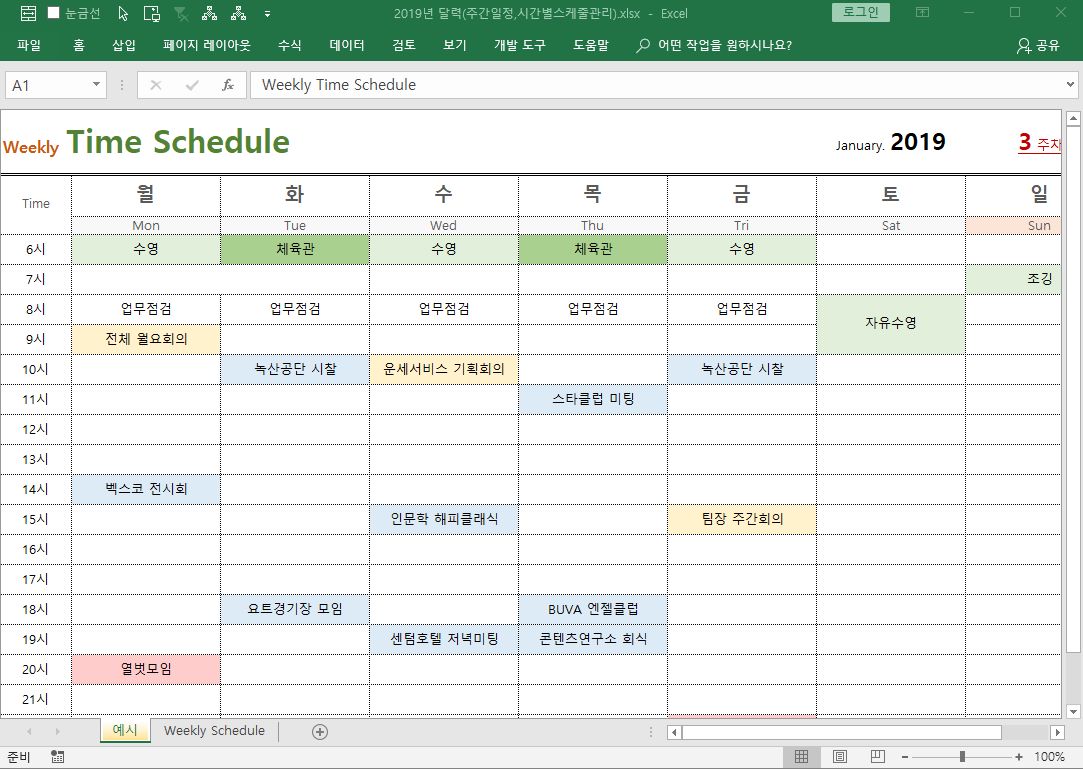Screen dimensions: 1083x769
Task: Click the zoom slider handle
Action: (x=962, y=757)
